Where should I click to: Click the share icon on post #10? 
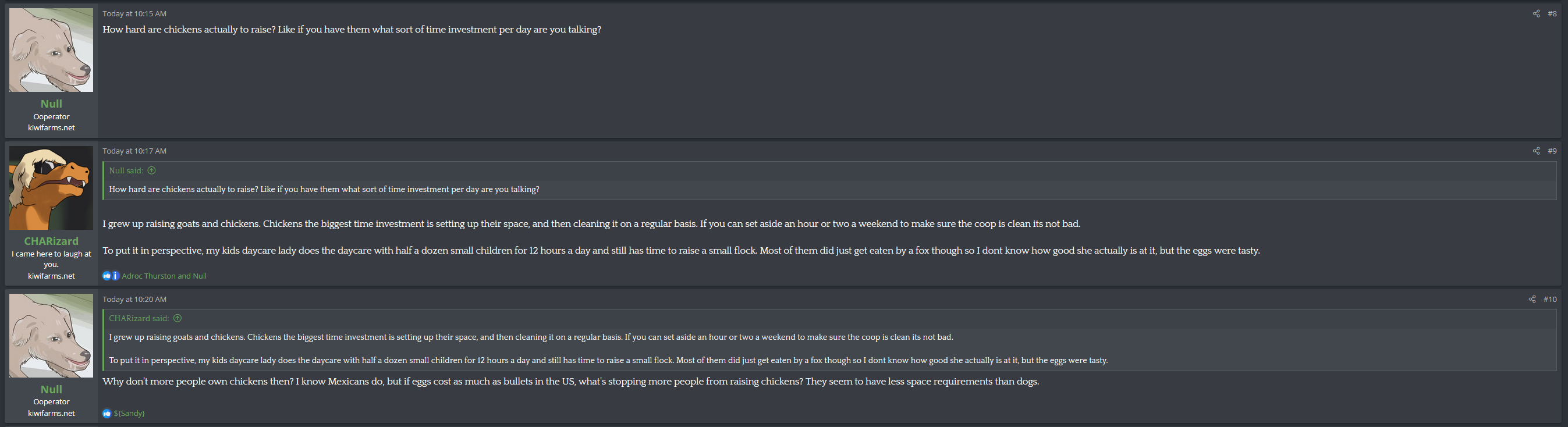[1532, 299]
